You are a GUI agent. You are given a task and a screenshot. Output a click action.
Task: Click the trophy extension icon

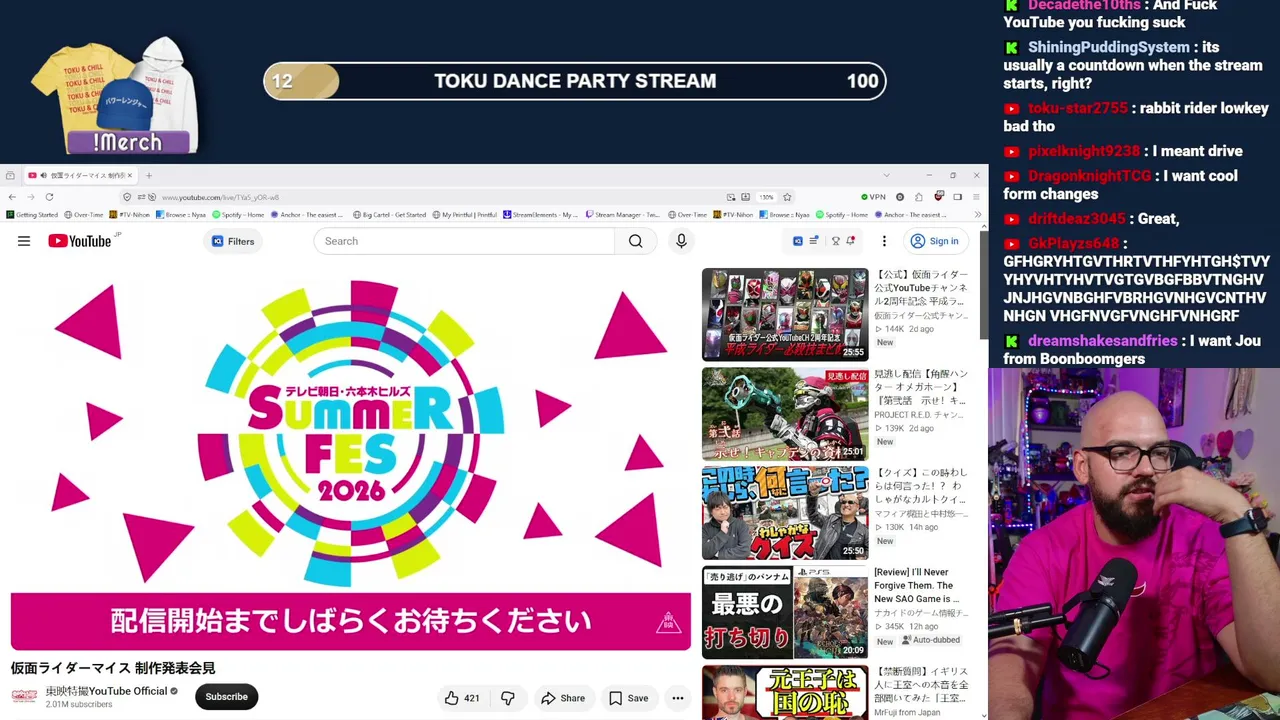pyautogui.click(x=835, y=241)
